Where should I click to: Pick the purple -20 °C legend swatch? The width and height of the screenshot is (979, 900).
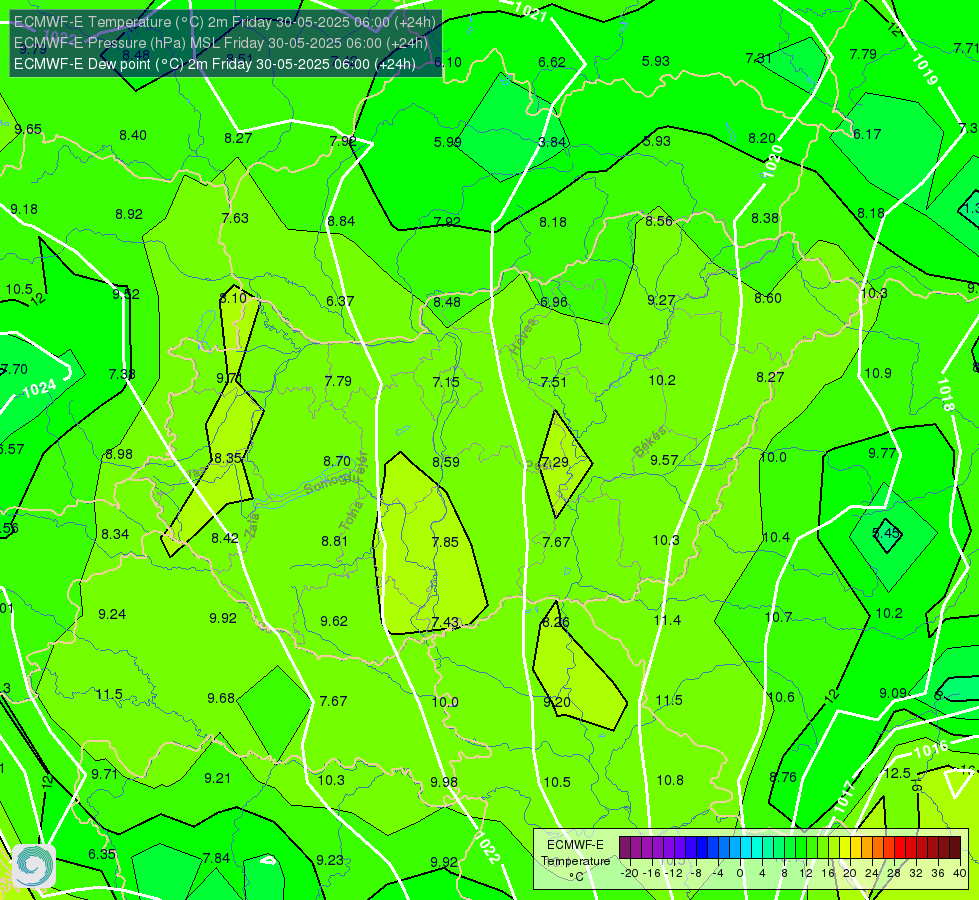pos(625,848)
